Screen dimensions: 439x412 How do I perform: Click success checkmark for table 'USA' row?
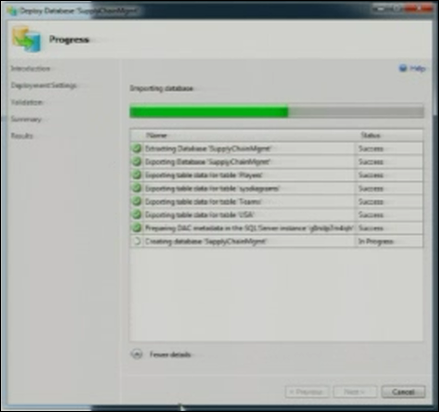(137, 214)
